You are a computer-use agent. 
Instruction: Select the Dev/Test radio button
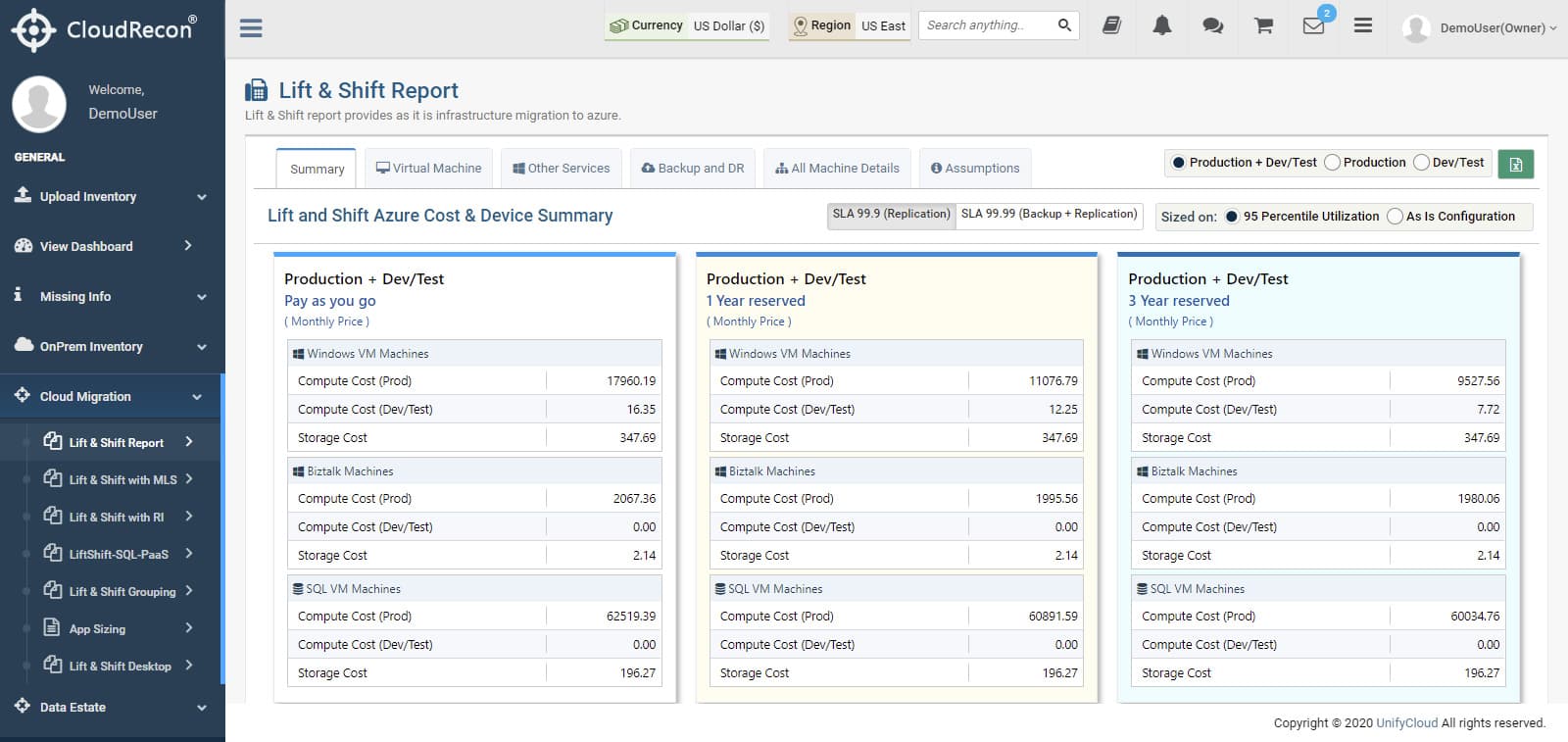(1421, 163)
